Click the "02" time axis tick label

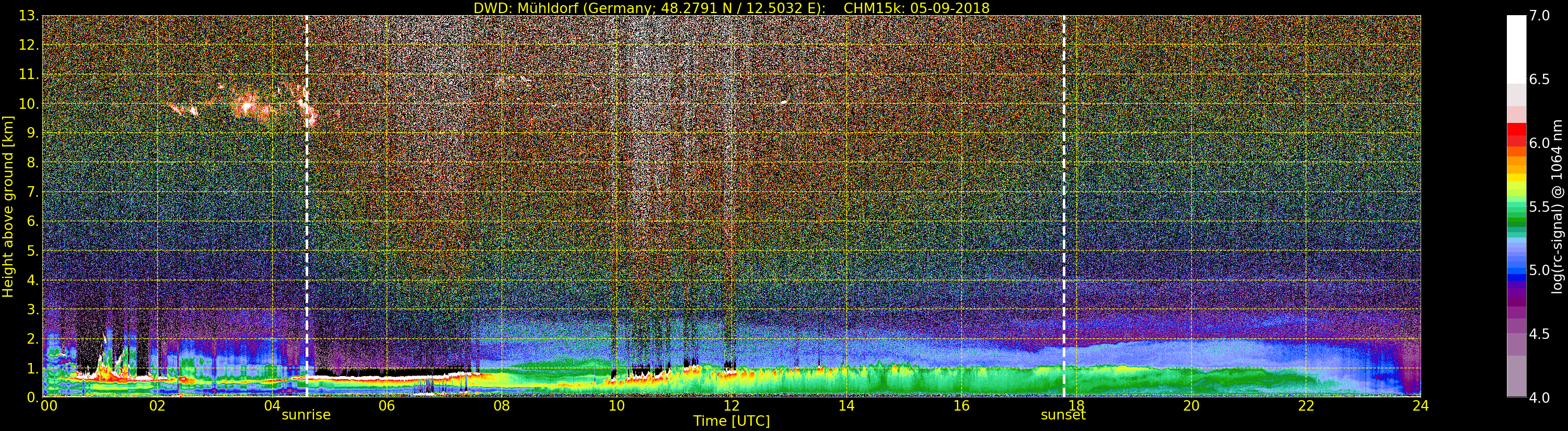tap(157, 406)
